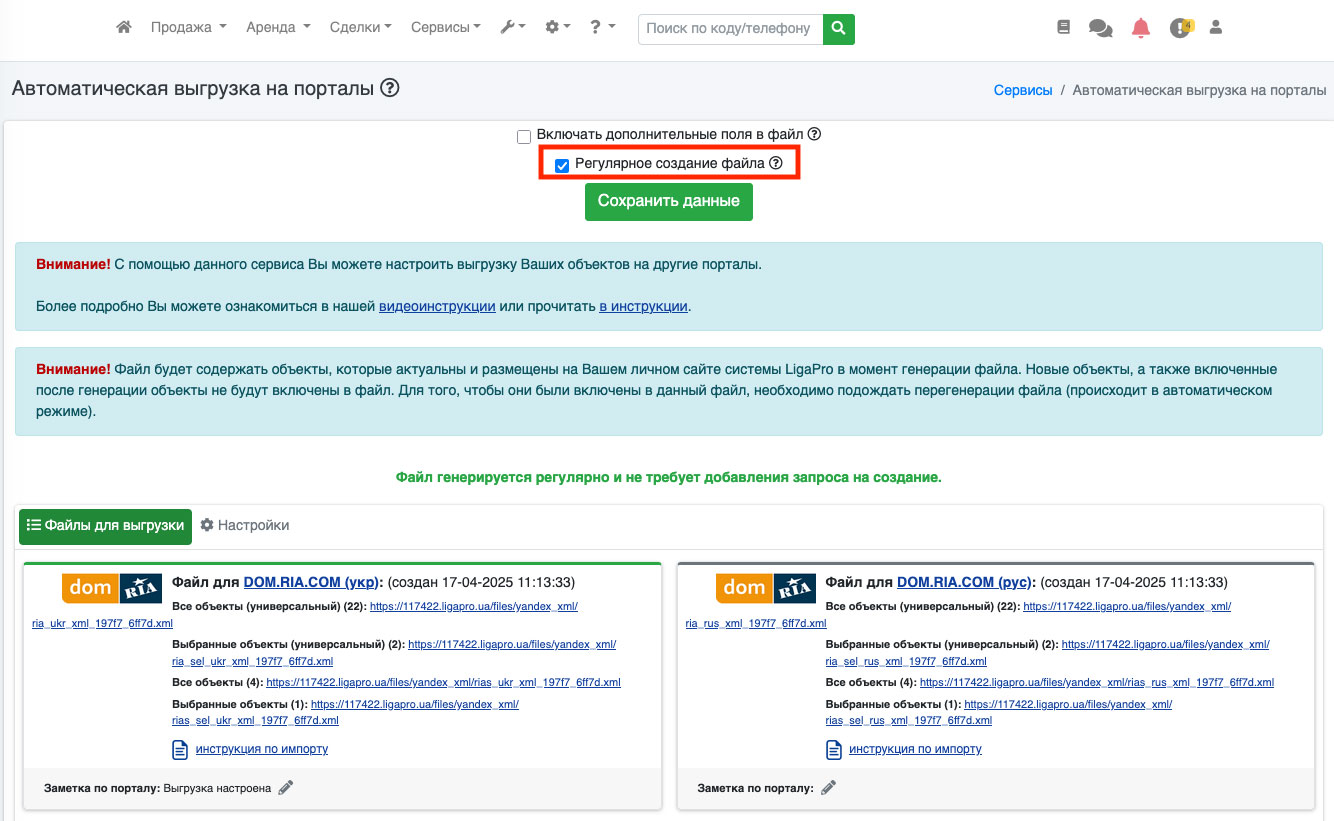This screenshot has height=821, width=1334.
Task: Select the 'Файлы для выгрузки' tab
Action: pyautogui.click(x=105, y=525)
